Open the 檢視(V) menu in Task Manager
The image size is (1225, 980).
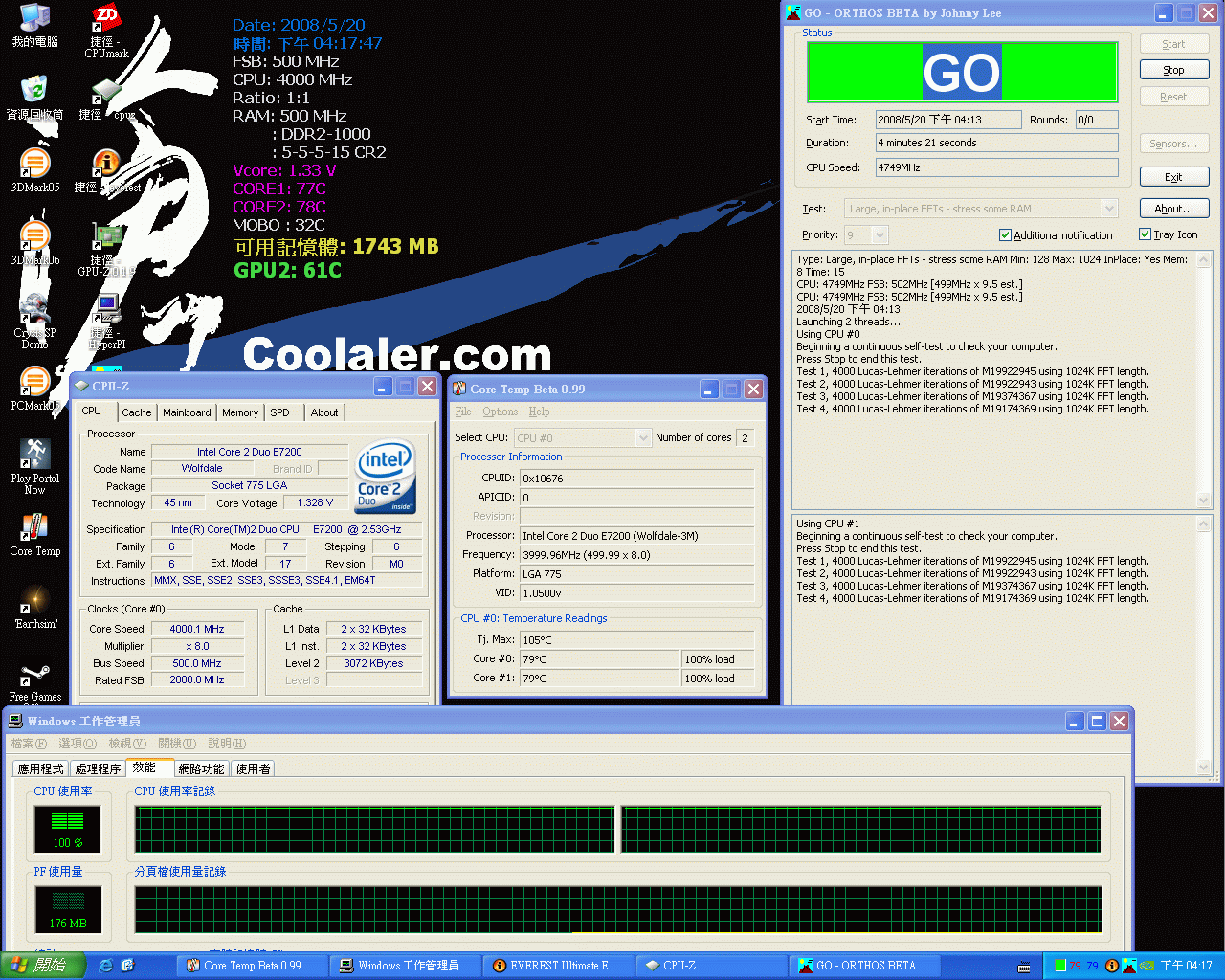pos(127,744)
